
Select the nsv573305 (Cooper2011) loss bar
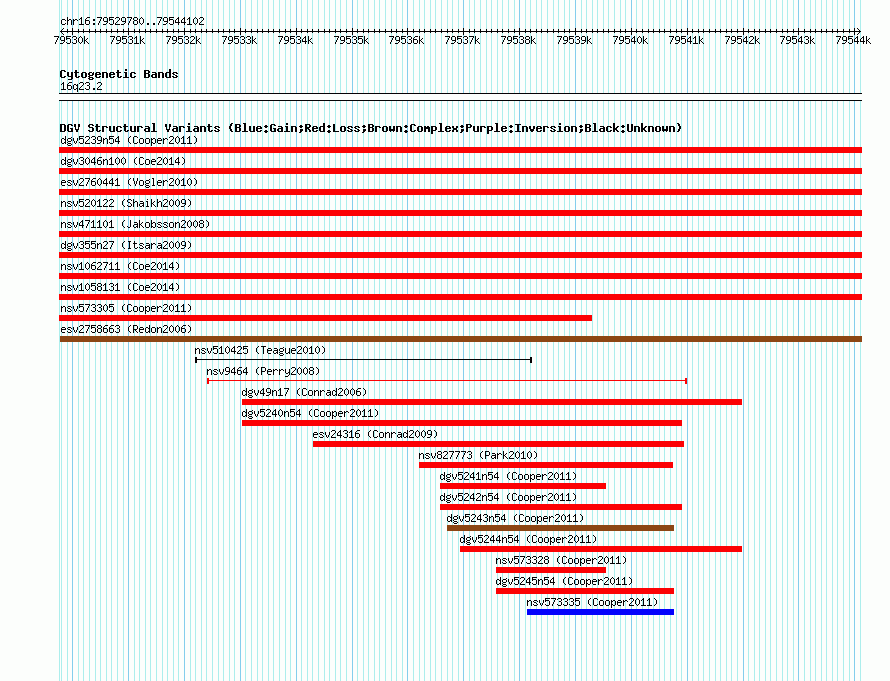(x=326, y=318)
